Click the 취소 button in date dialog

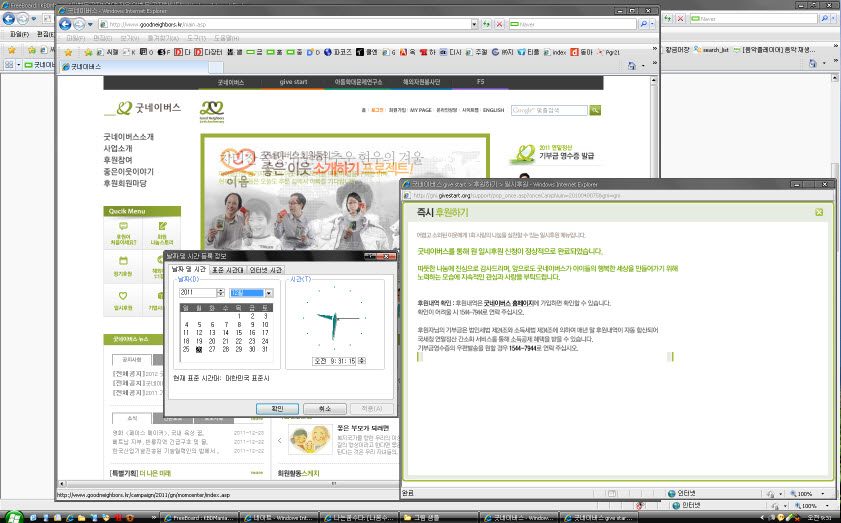coord(324,409)
